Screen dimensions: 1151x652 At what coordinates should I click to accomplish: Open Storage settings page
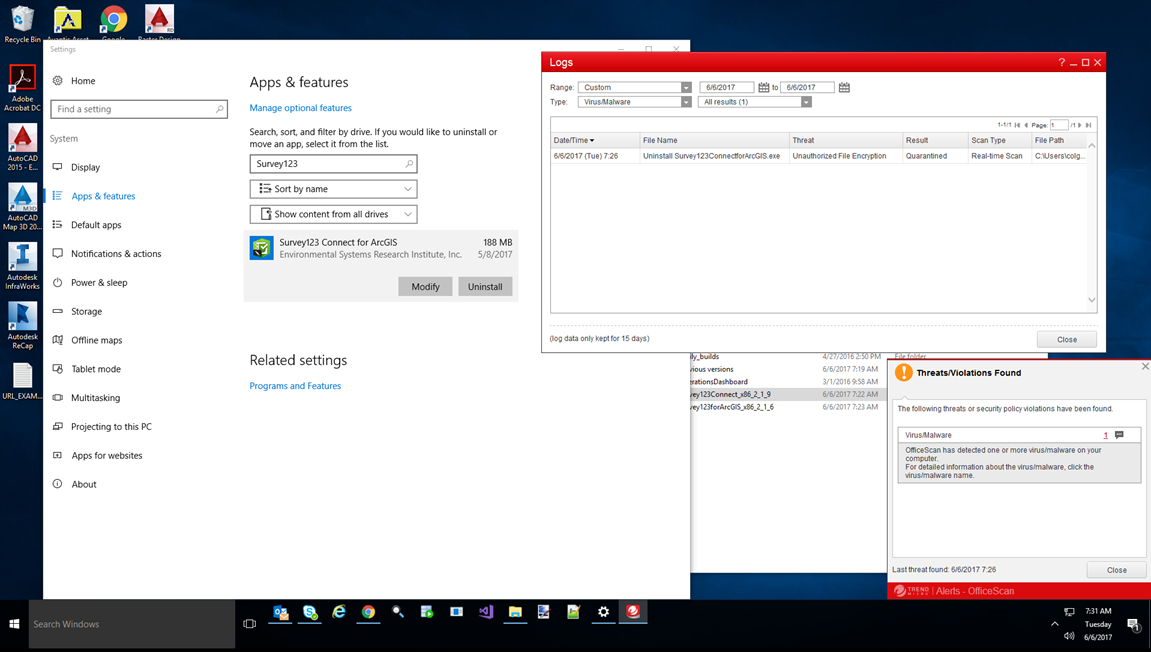(x=87, y=311)
